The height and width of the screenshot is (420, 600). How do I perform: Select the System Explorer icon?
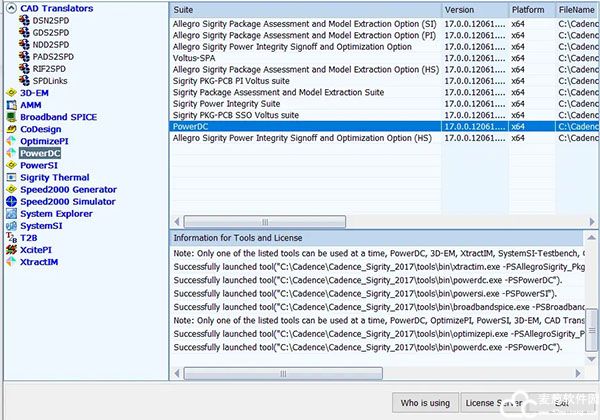11,213
